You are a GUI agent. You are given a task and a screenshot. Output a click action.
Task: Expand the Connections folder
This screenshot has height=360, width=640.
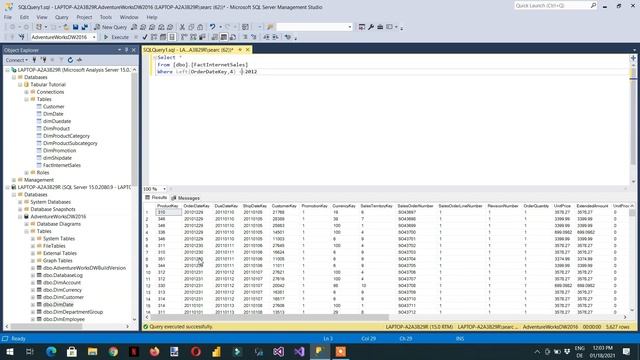coord(27,92)
